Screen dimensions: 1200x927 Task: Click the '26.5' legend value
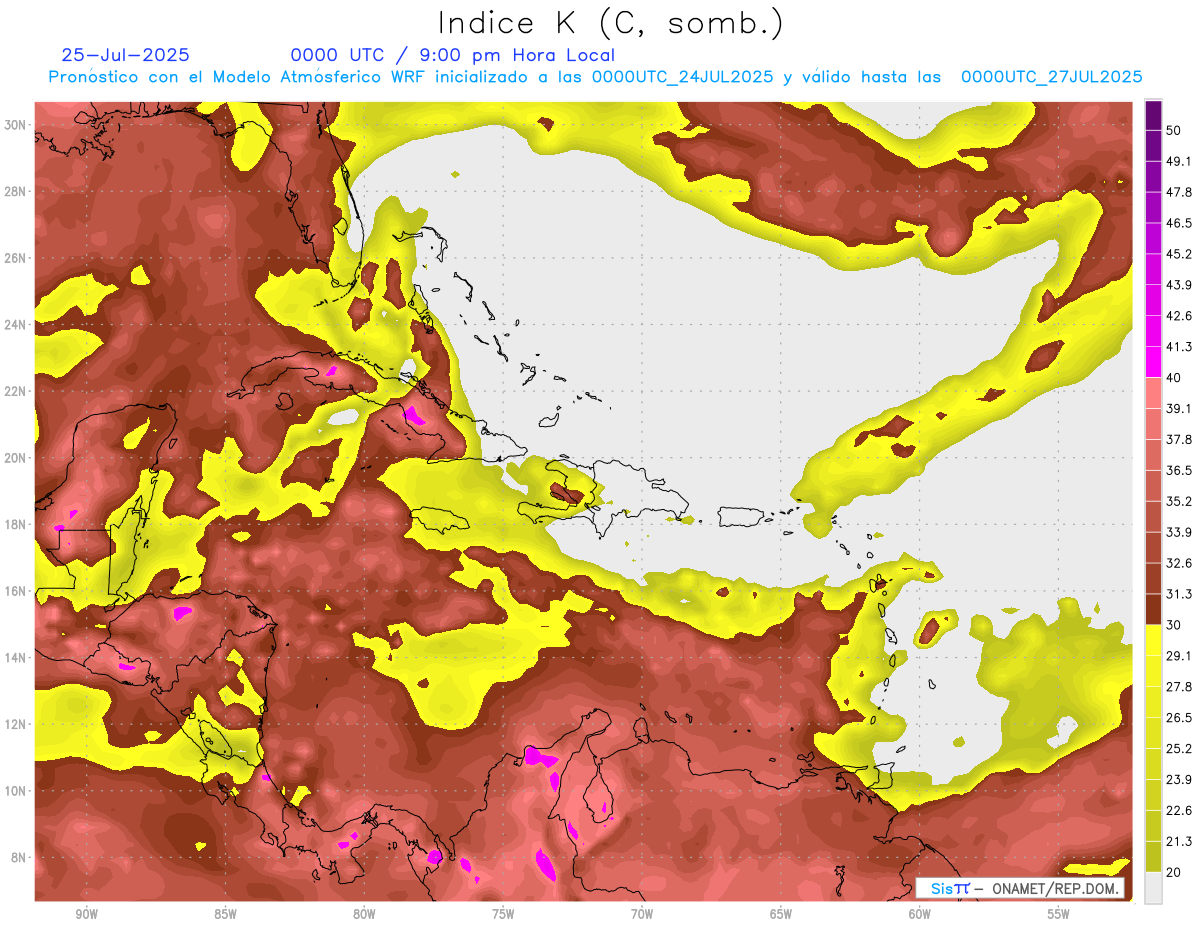click(1178, 718)
